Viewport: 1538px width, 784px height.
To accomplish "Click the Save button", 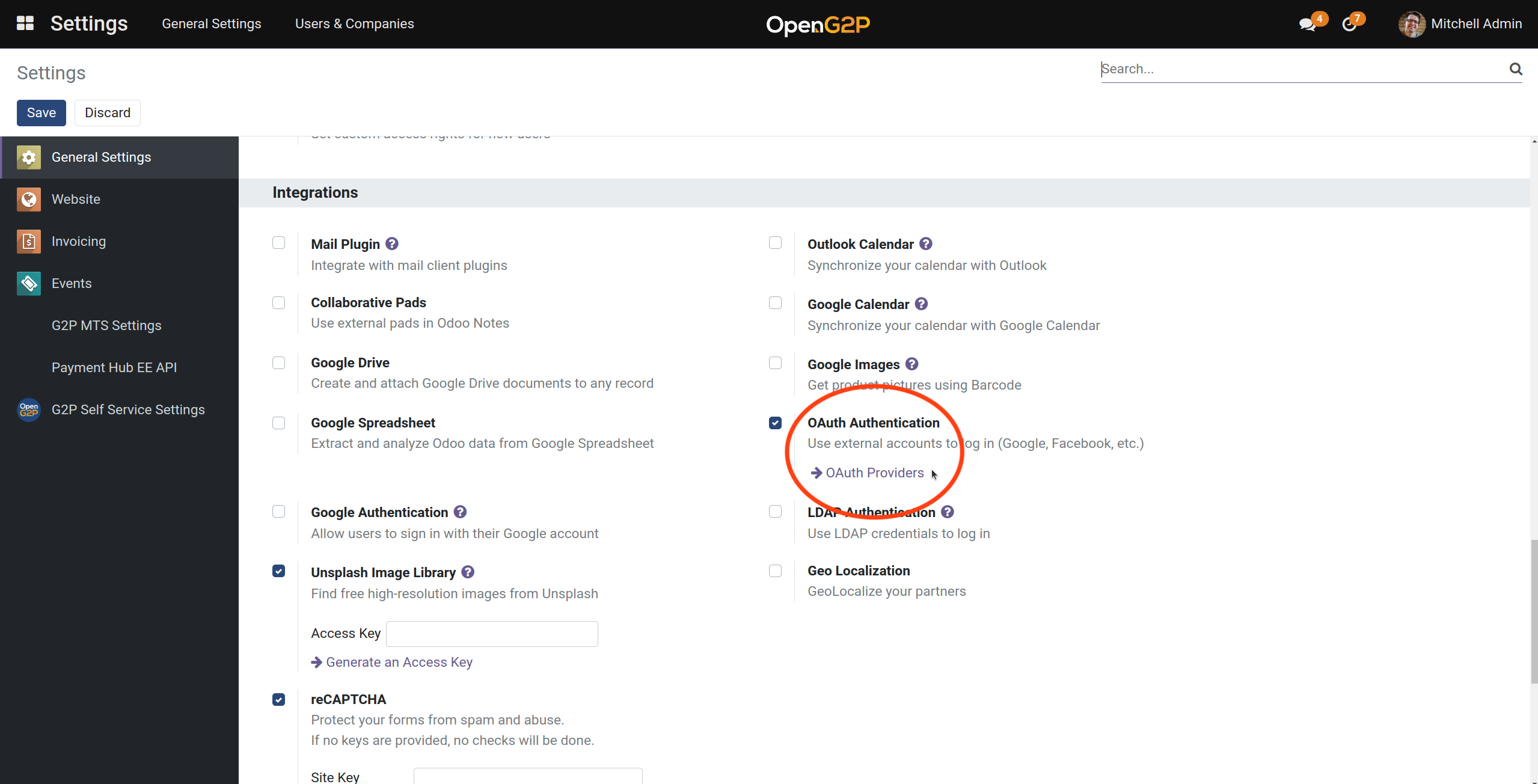I will (41, 113).
